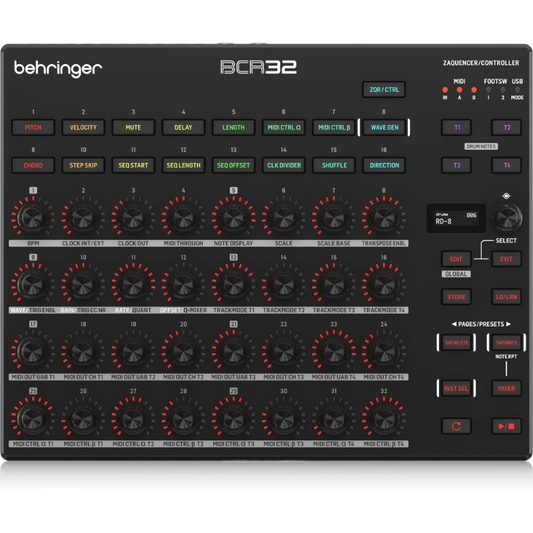Click the STORE button
The height and width of the screenshot is (533, 533).
pyautogui.click(x=456, y=297)
